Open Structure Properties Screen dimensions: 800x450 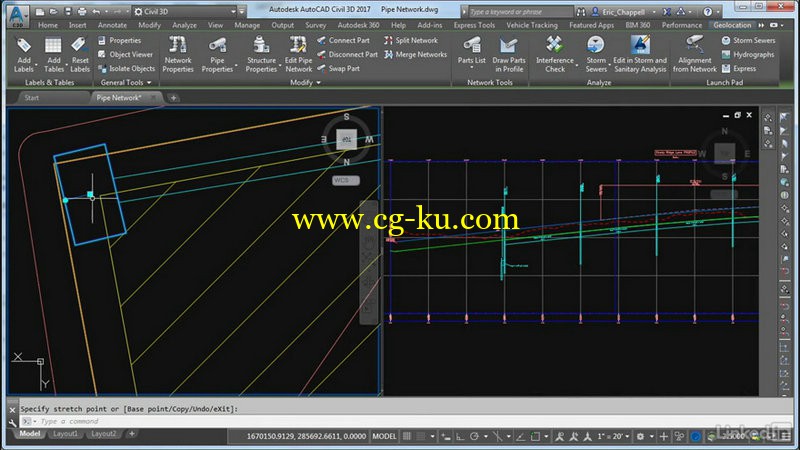click(261, 55)
